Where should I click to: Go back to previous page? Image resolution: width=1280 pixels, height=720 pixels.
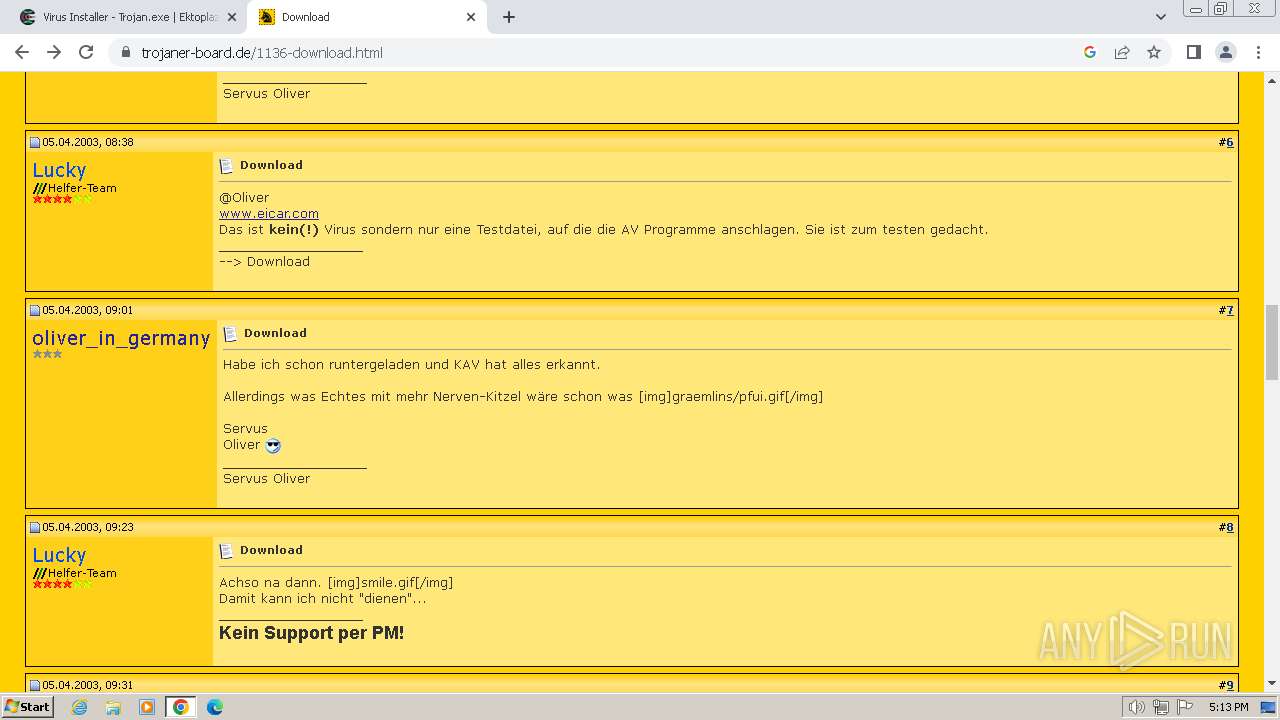[22, 52]
